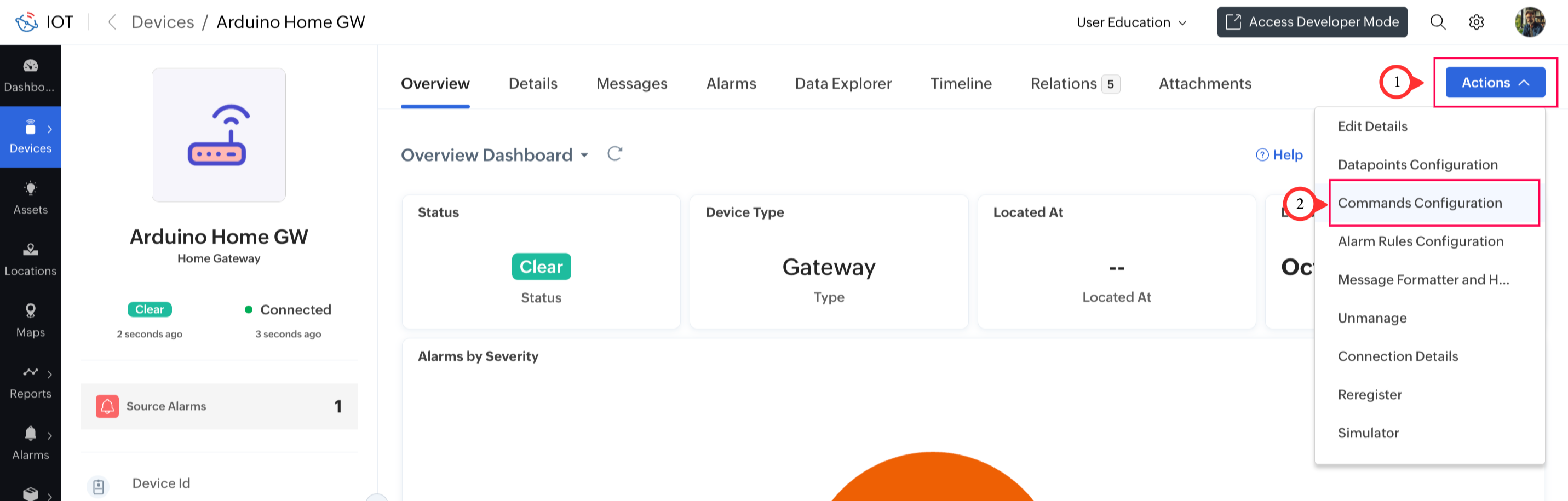Collapse the Actions dropdown button
The width and height of the screenshot is (1568, 501).
[x=1495, y=82]
